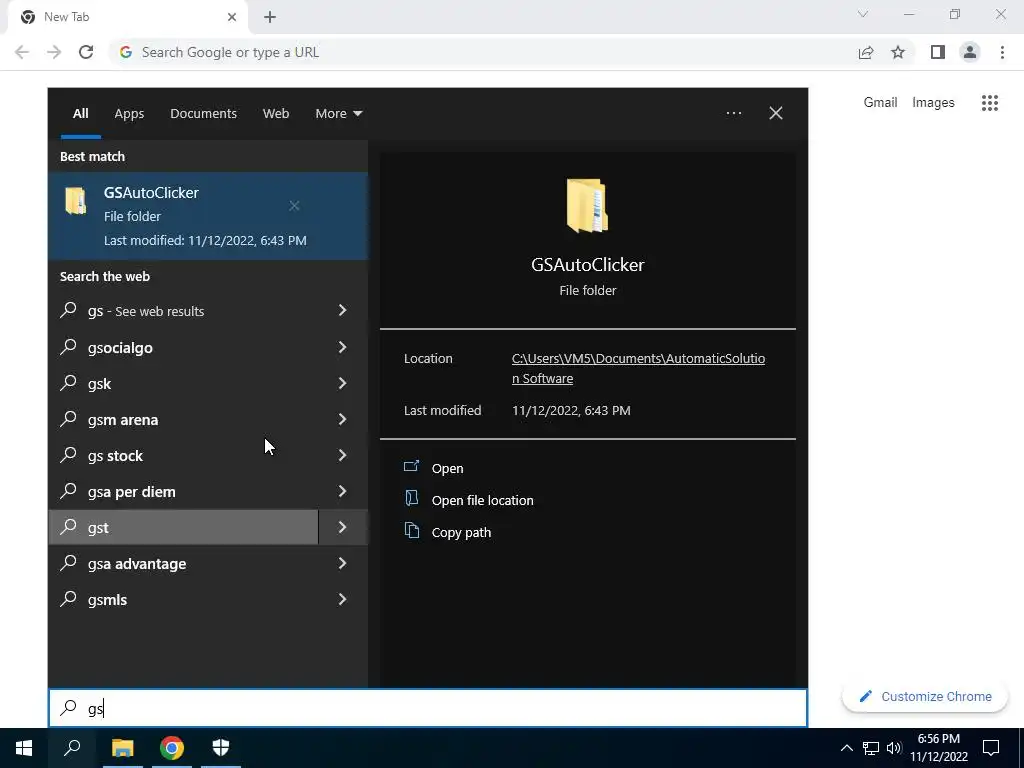Image resolution: width=1024 pixels, height=768 pixels.
Task: Open the folder location path link
Action: [638, 368]
